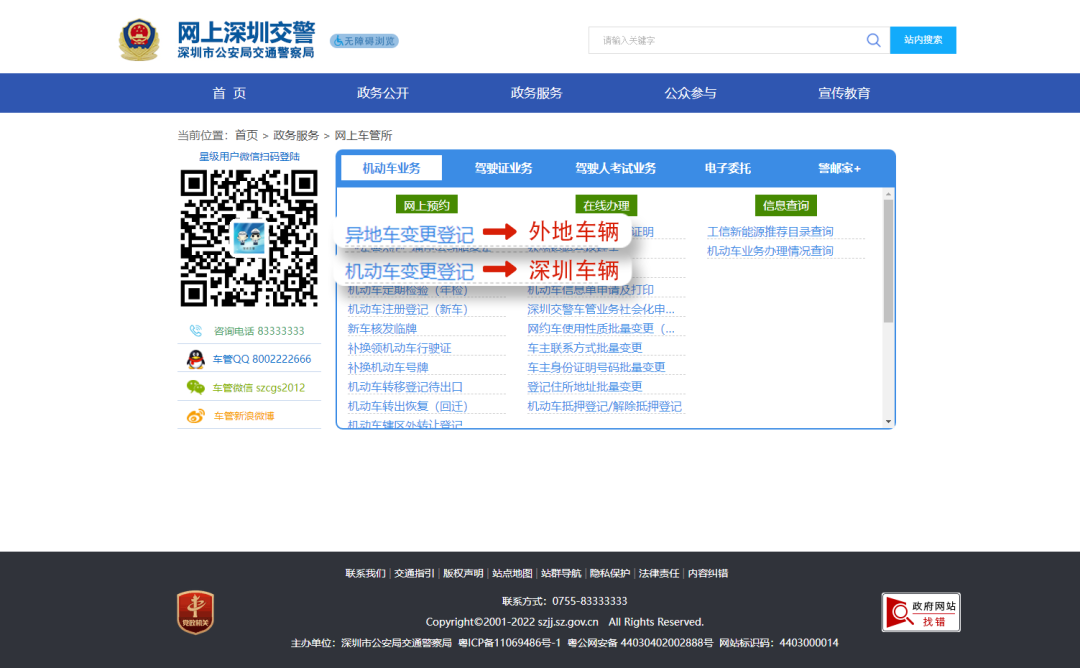Click the magnifier search icon
Screen dimensions: 1080x668
tap(873, 40)
